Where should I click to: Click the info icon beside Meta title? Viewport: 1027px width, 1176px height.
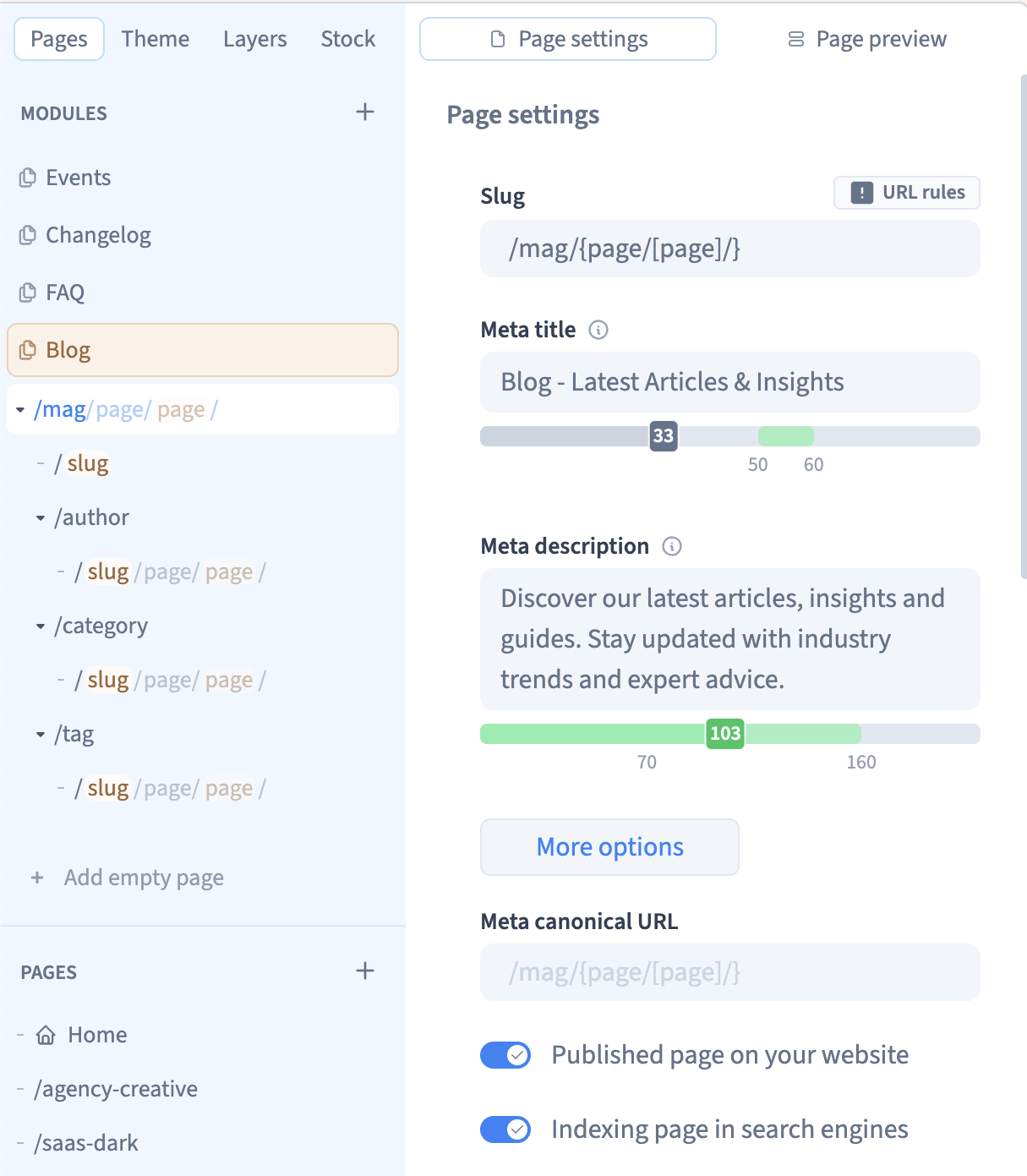click(x=598, y=331)
